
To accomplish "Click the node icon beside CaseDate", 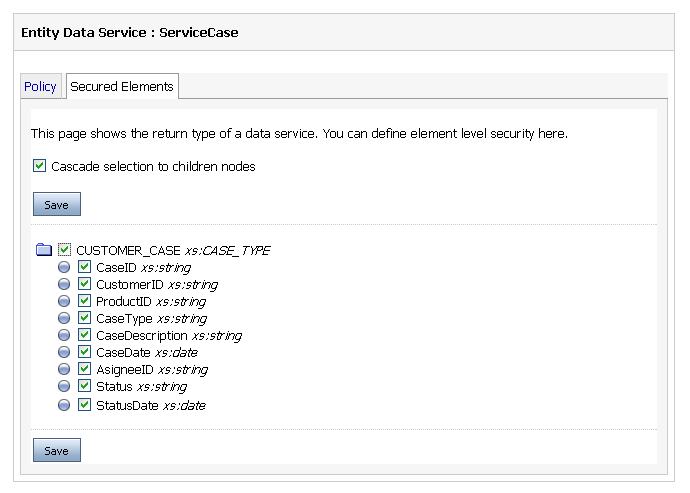I will click(65, 353).
